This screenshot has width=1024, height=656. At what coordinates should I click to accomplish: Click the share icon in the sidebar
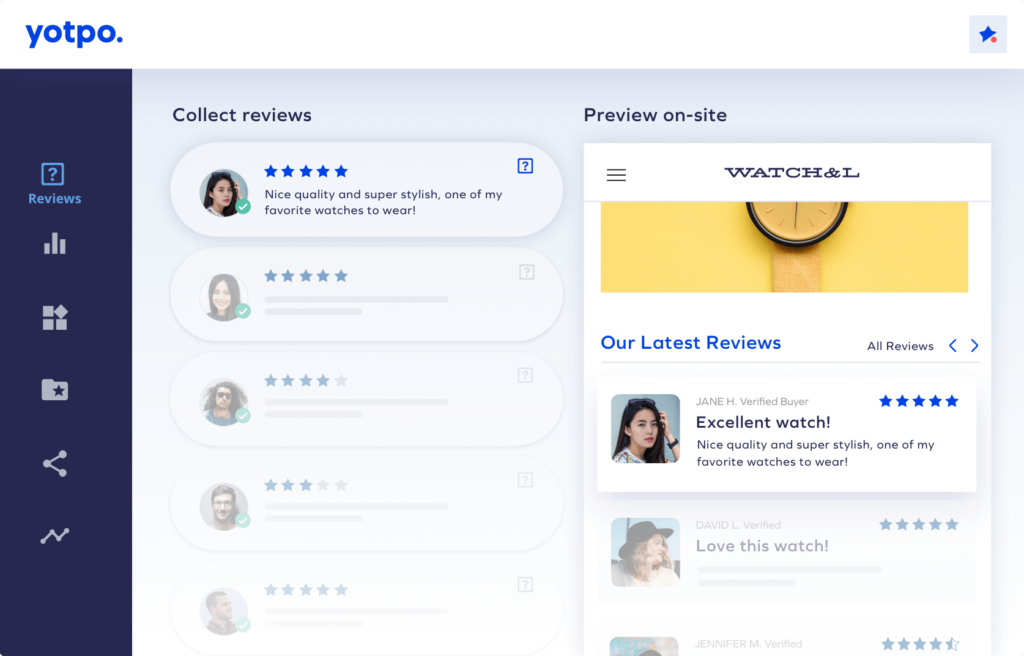53,463
